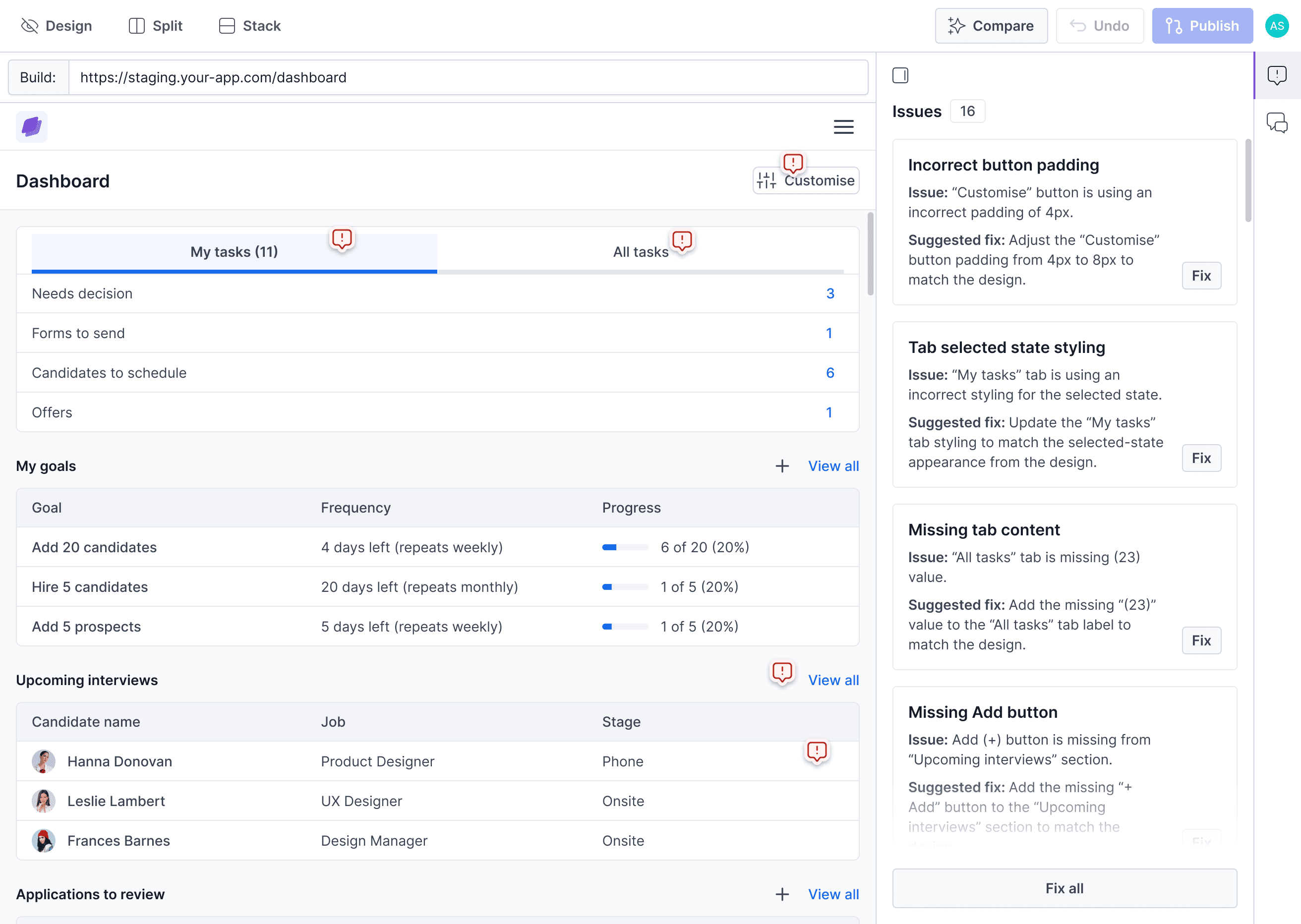Click the Progress column header

coord(631,508)
